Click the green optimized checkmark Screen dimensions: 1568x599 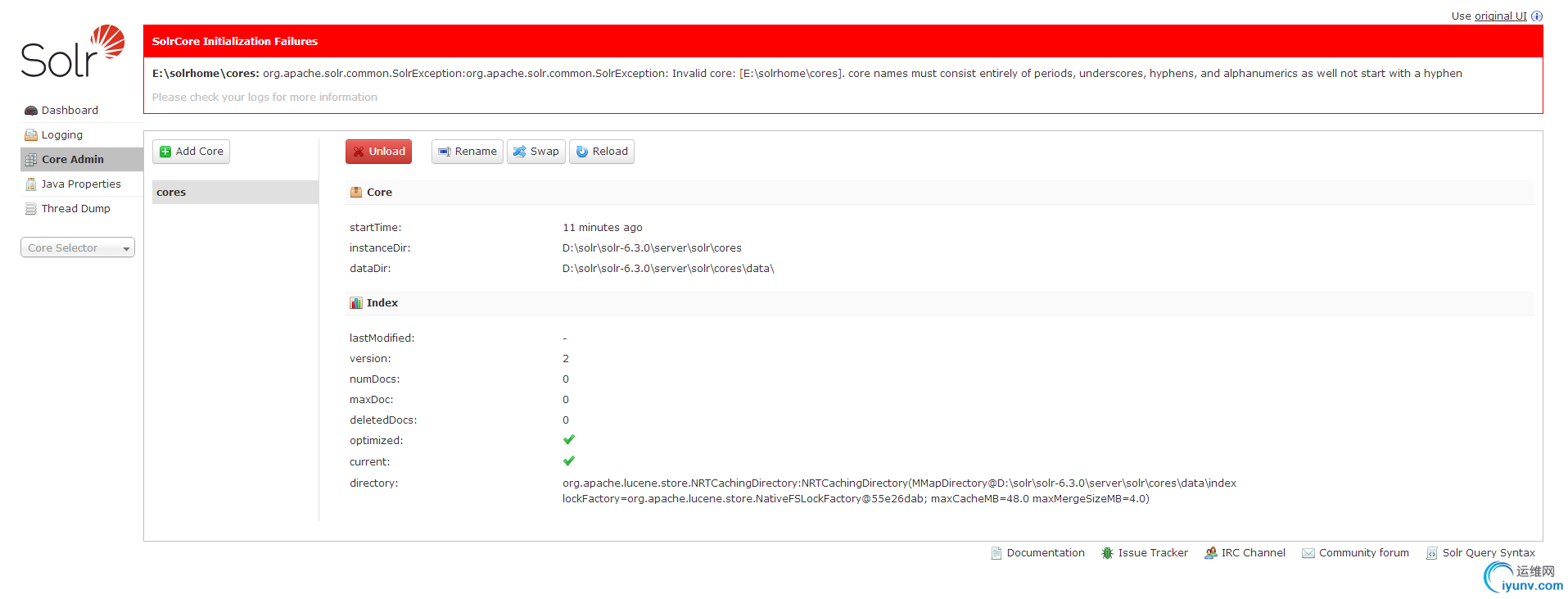coord(569,440)
